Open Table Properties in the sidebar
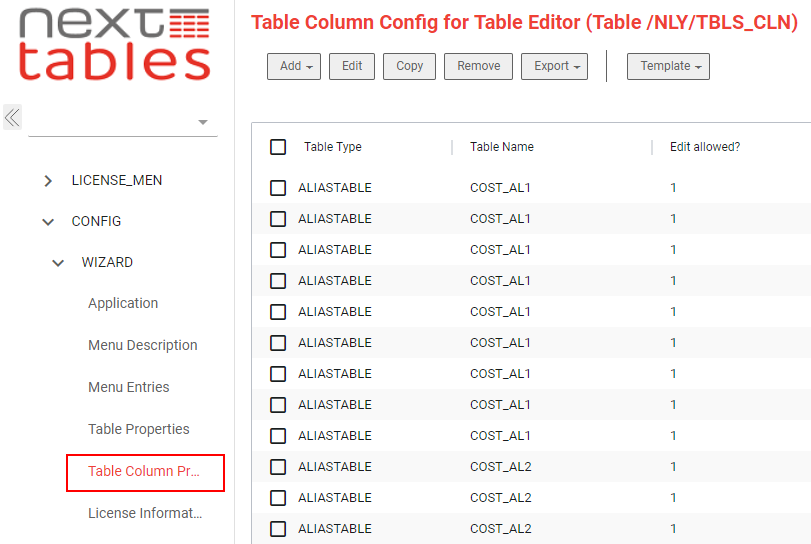811x544 pixels. click(x=139, y=429)
